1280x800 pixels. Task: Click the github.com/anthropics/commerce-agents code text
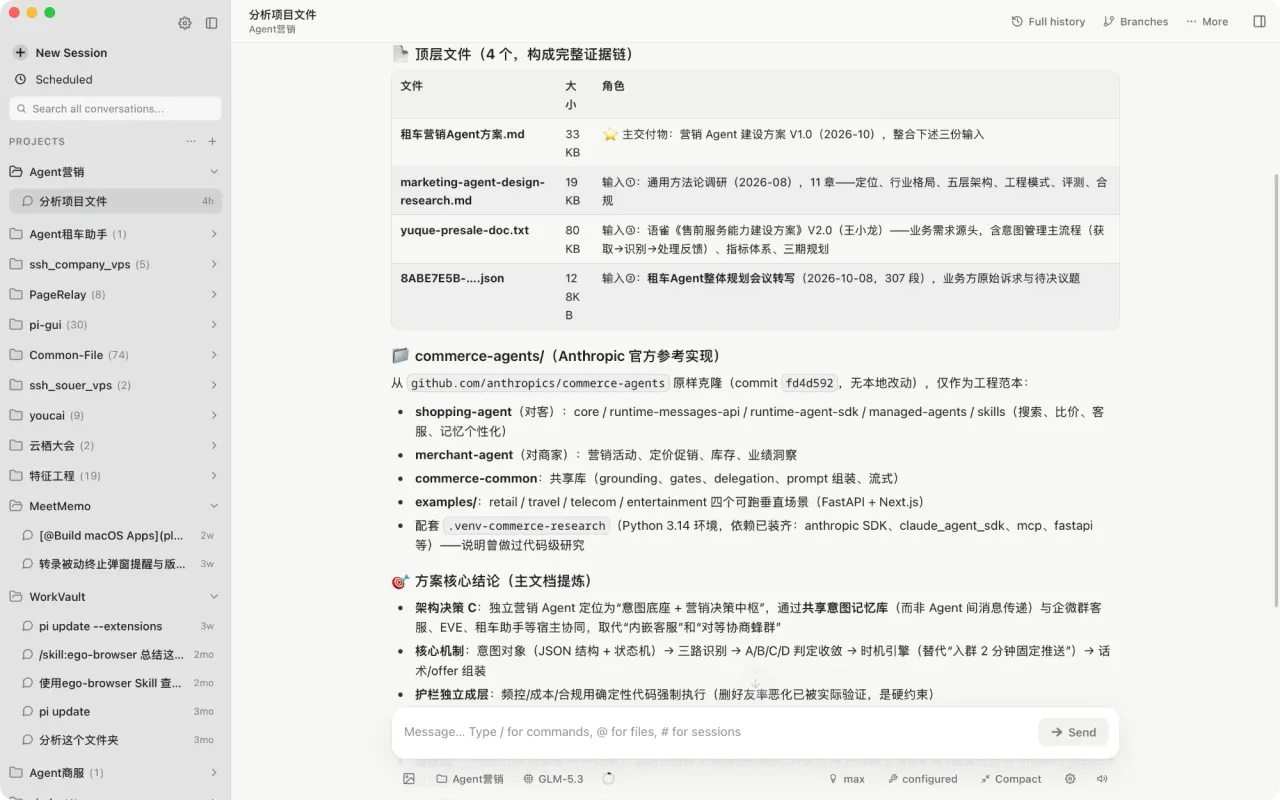pyautogui.click(x=537, y=383)
